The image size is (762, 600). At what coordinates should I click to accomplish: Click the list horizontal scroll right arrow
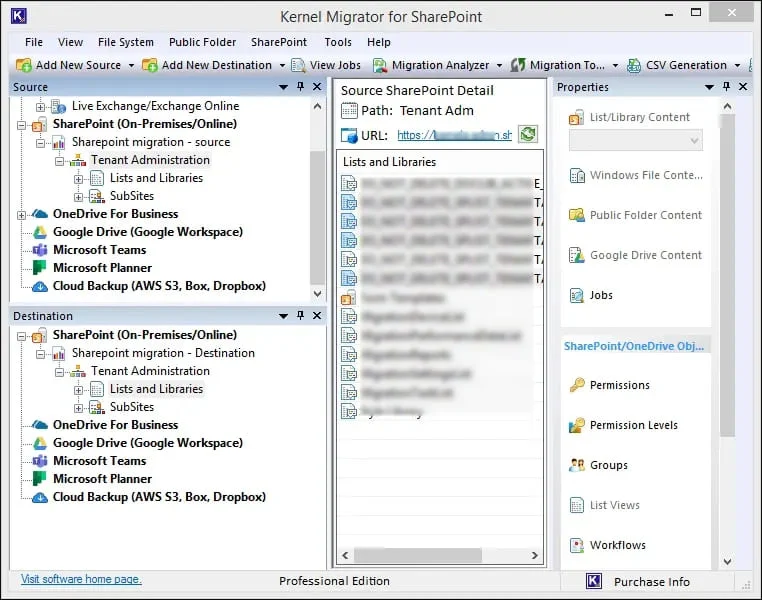pos(535,555)
